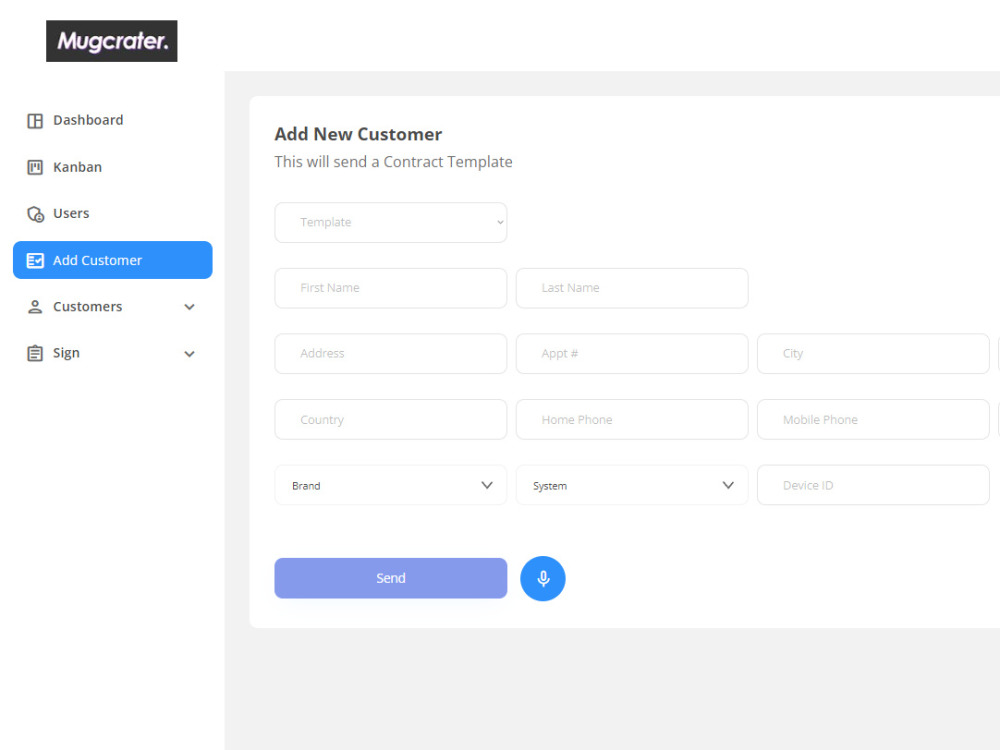This screenshot has height=750, width=1000.
Task: Click the Country field
Action: point(391,420)
